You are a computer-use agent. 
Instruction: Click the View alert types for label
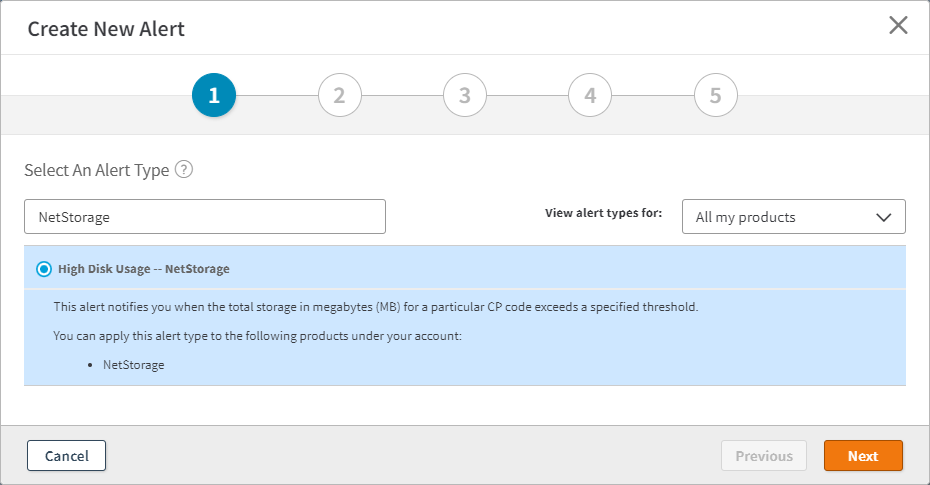[x=603, y=213]
